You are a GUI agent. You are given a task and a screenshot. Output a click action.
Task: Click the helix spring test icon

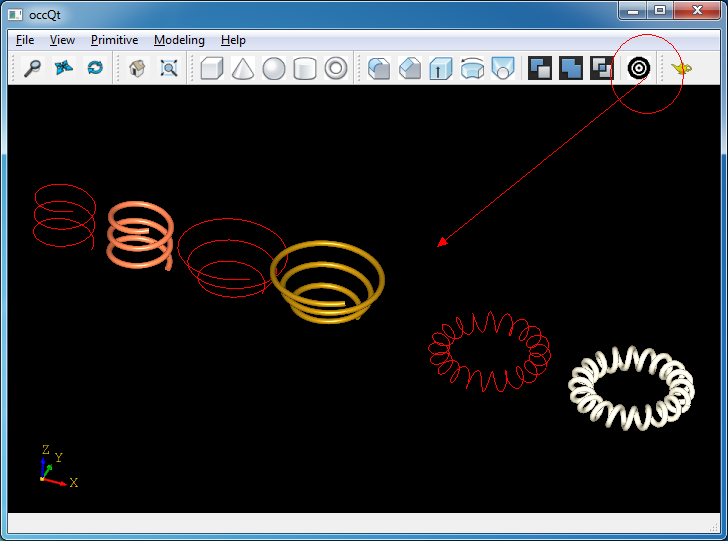pos(639,68)
